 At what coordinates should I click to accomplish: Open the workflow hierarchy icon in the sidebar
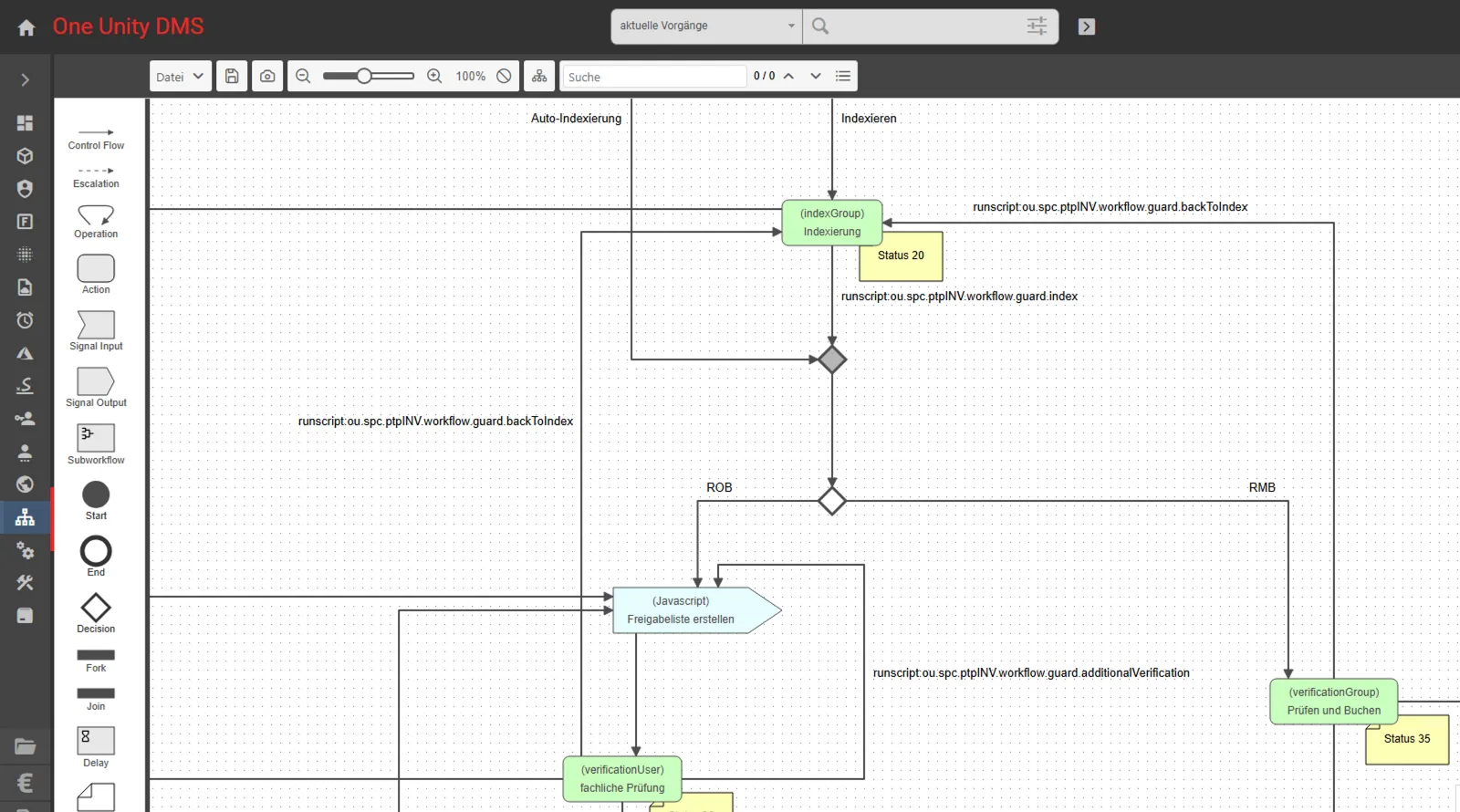click(x=26, y=517)
